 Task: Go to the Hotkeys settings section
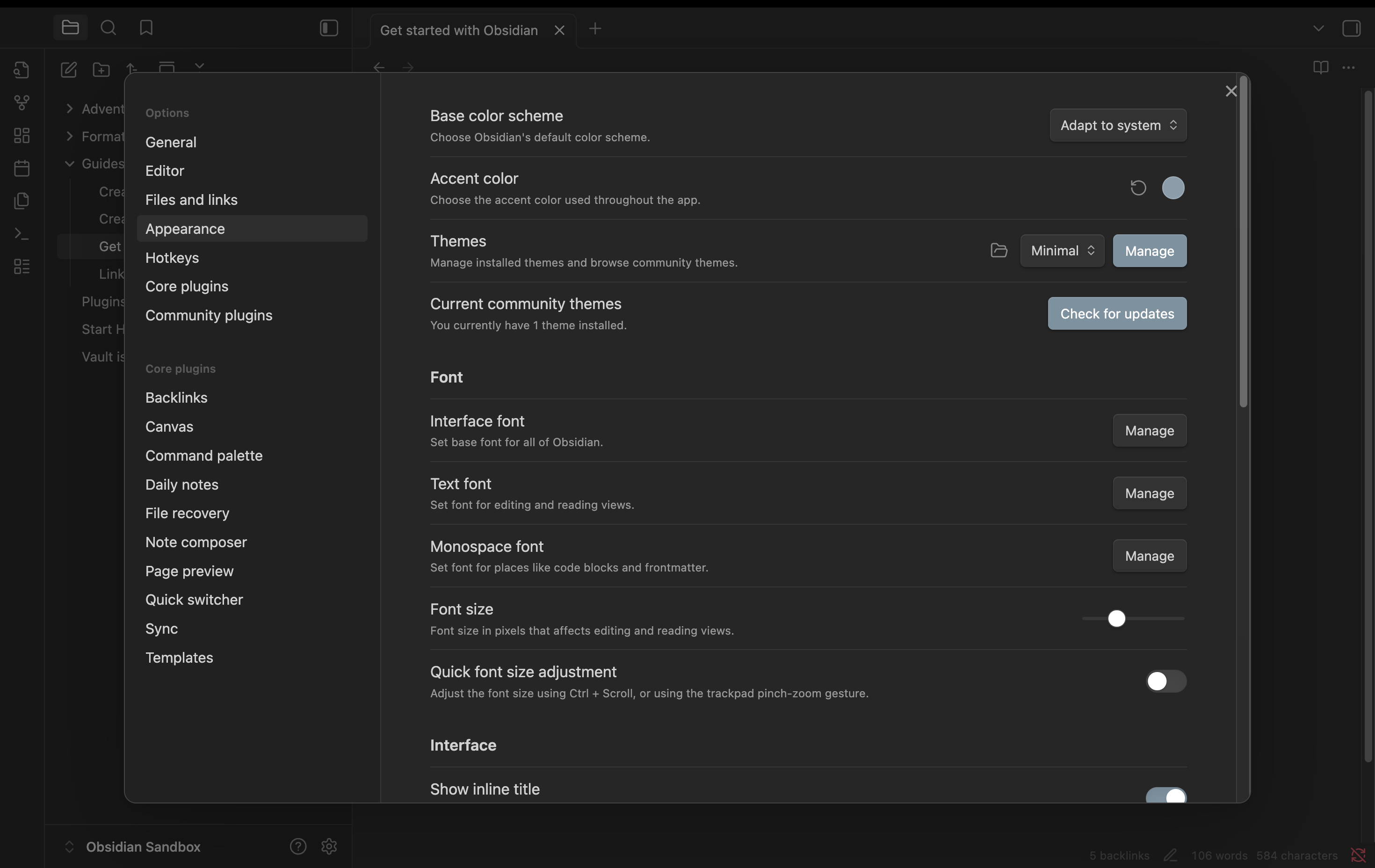[x=172, y=258]
